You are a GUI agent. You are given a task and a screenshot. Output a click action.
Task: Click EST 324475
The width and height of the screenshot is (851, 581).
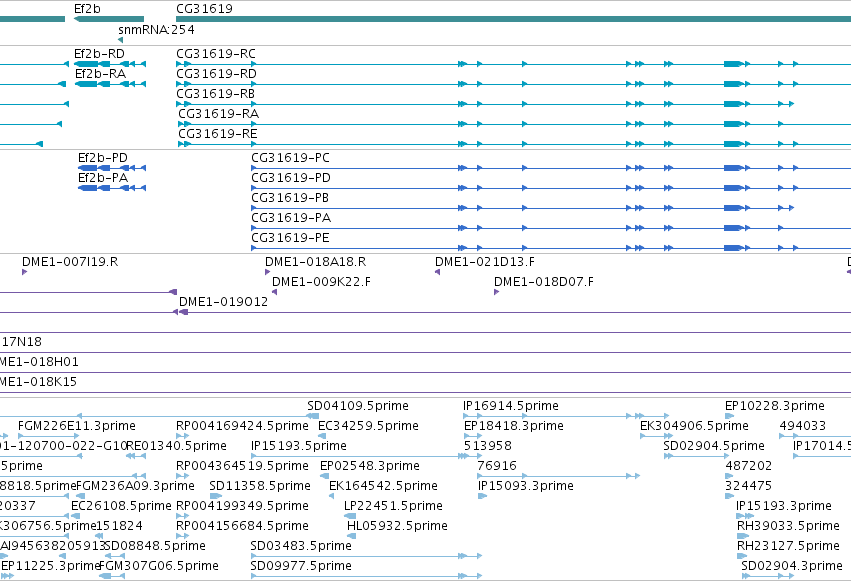(748, 487)
